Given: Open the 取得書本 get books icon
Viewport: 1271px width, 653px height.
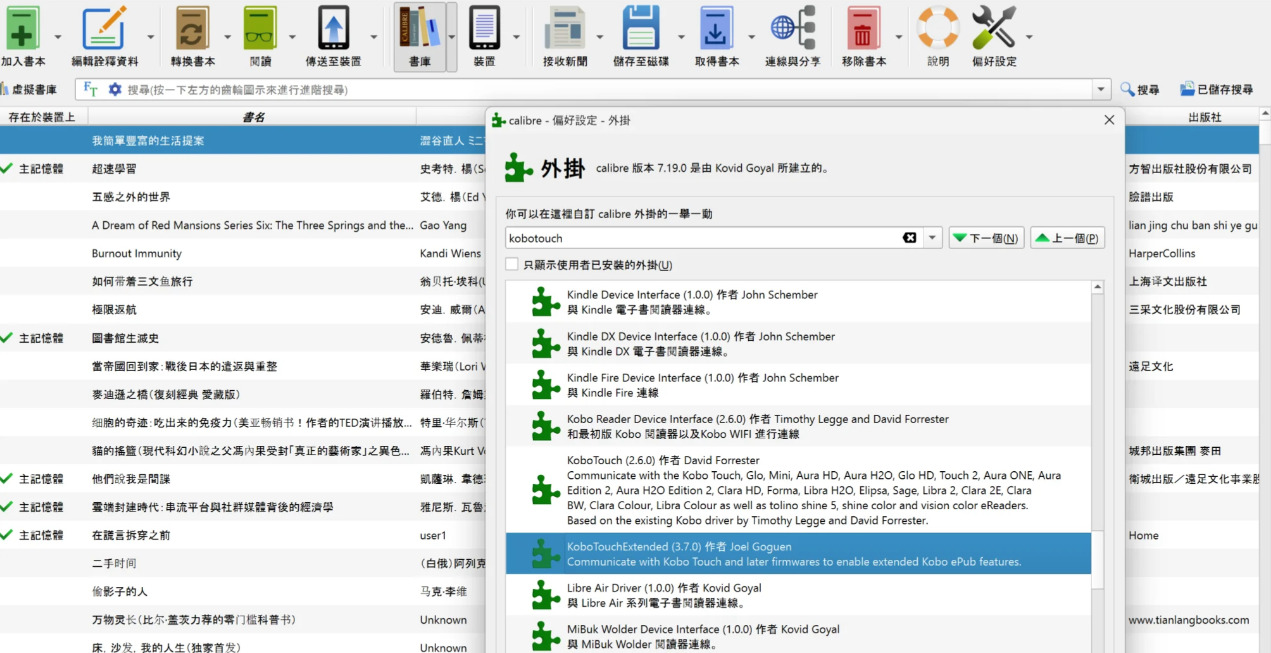Looking at the screenshot, I should [x=717, y=28].
